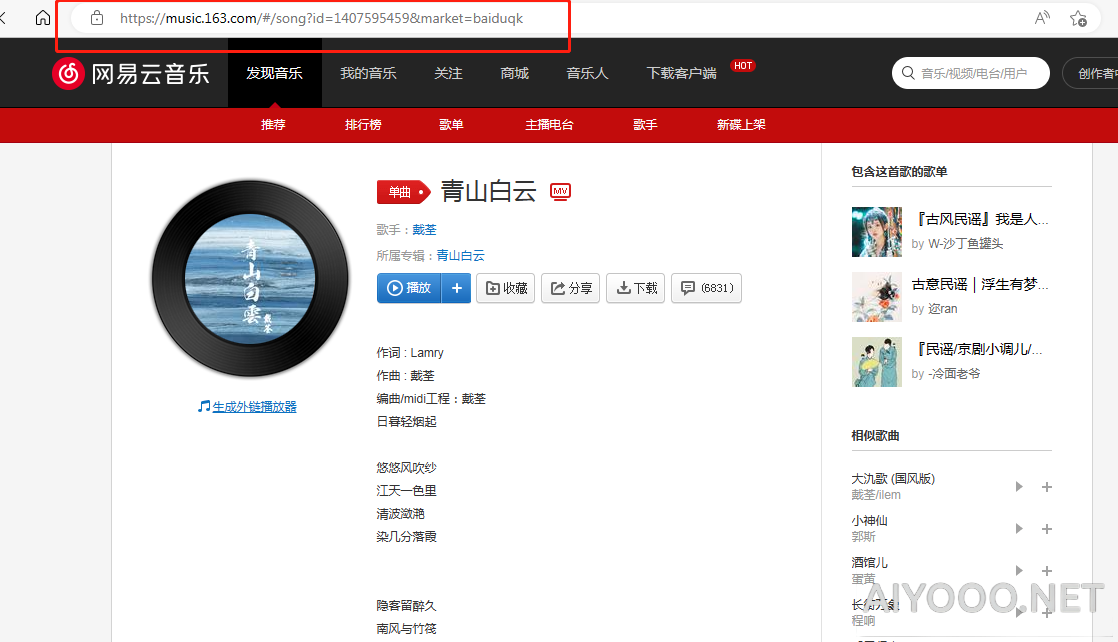Open playlist thumbnail for 『古风民谣』我是人
The width and height of the screenshot is (1118, 642).
click(x=877, y=232)
